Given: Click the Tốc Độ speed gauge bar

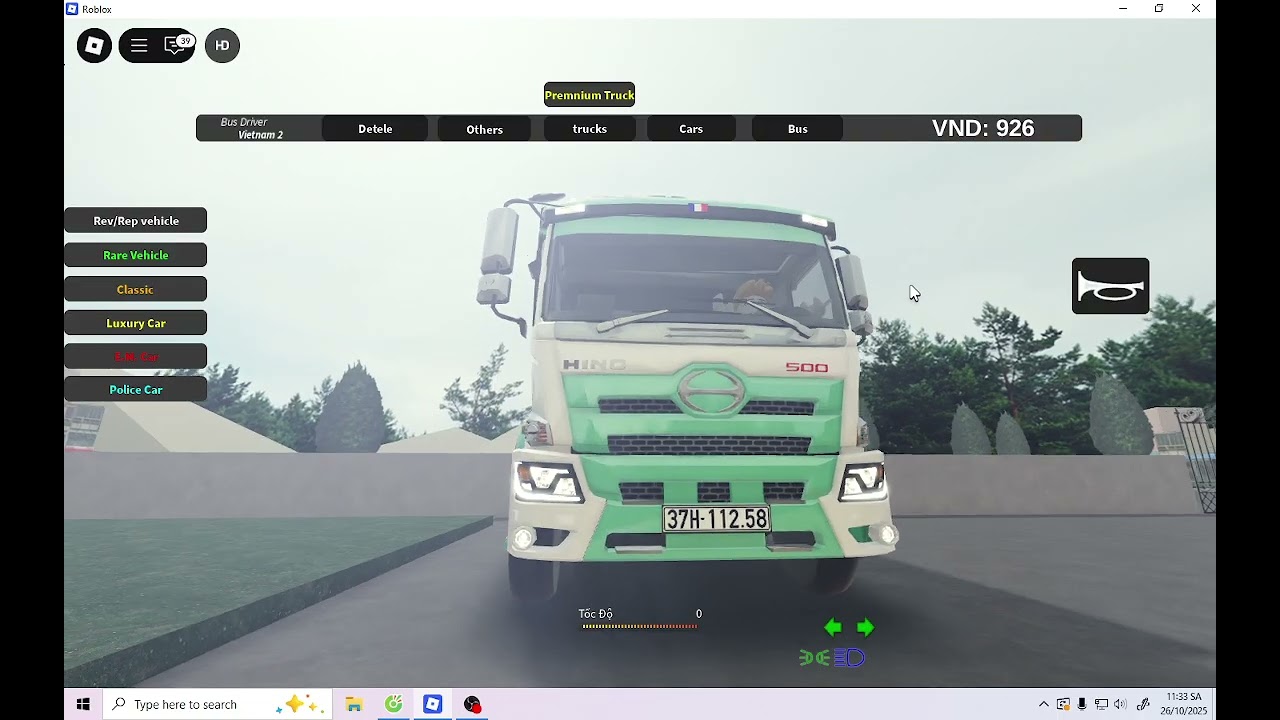Looking at the screenshot, I should coord(639,626).
